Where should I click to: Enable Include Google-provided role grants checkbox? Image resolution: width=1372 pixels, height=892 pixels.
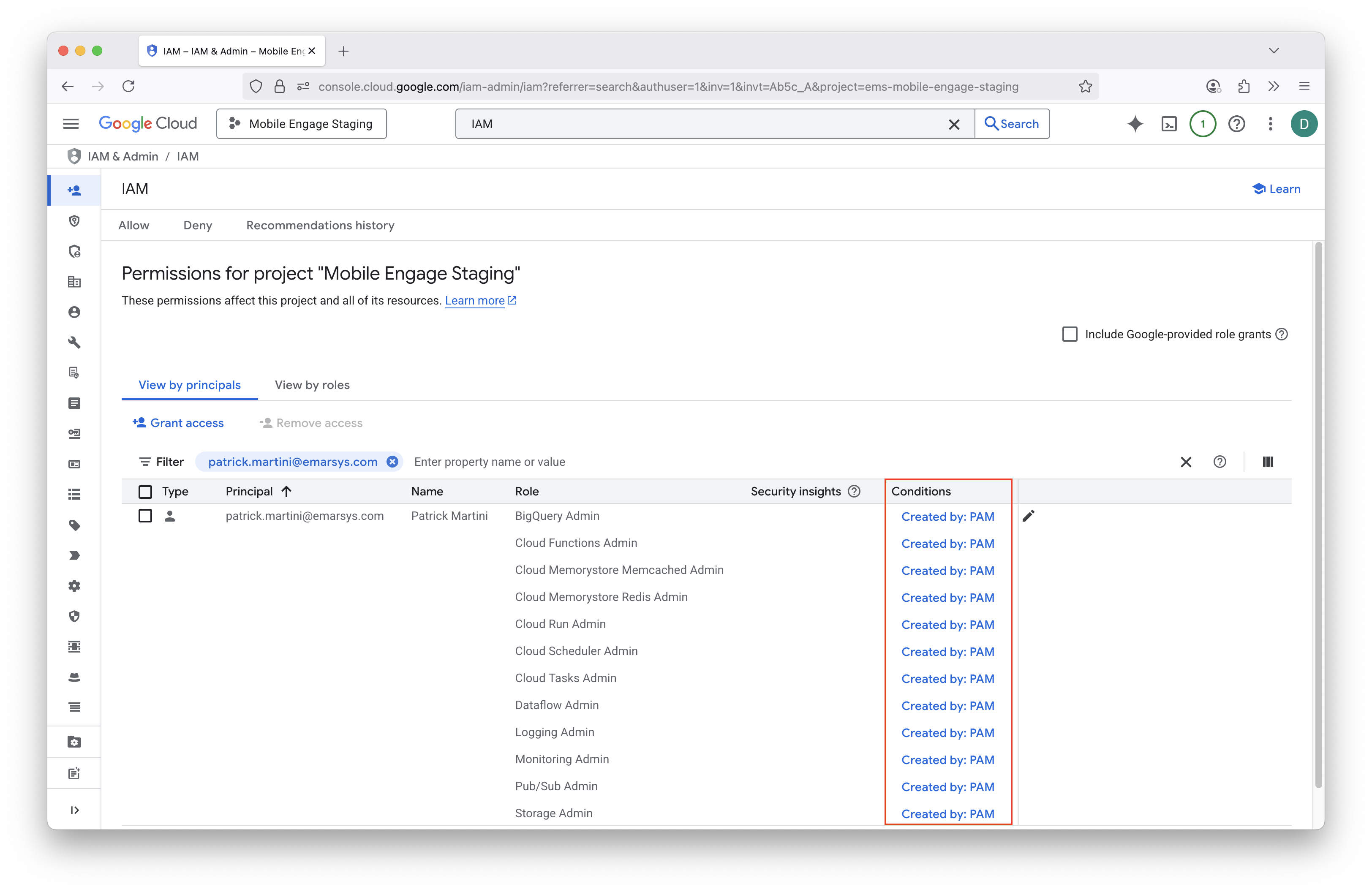(1070, 334)
